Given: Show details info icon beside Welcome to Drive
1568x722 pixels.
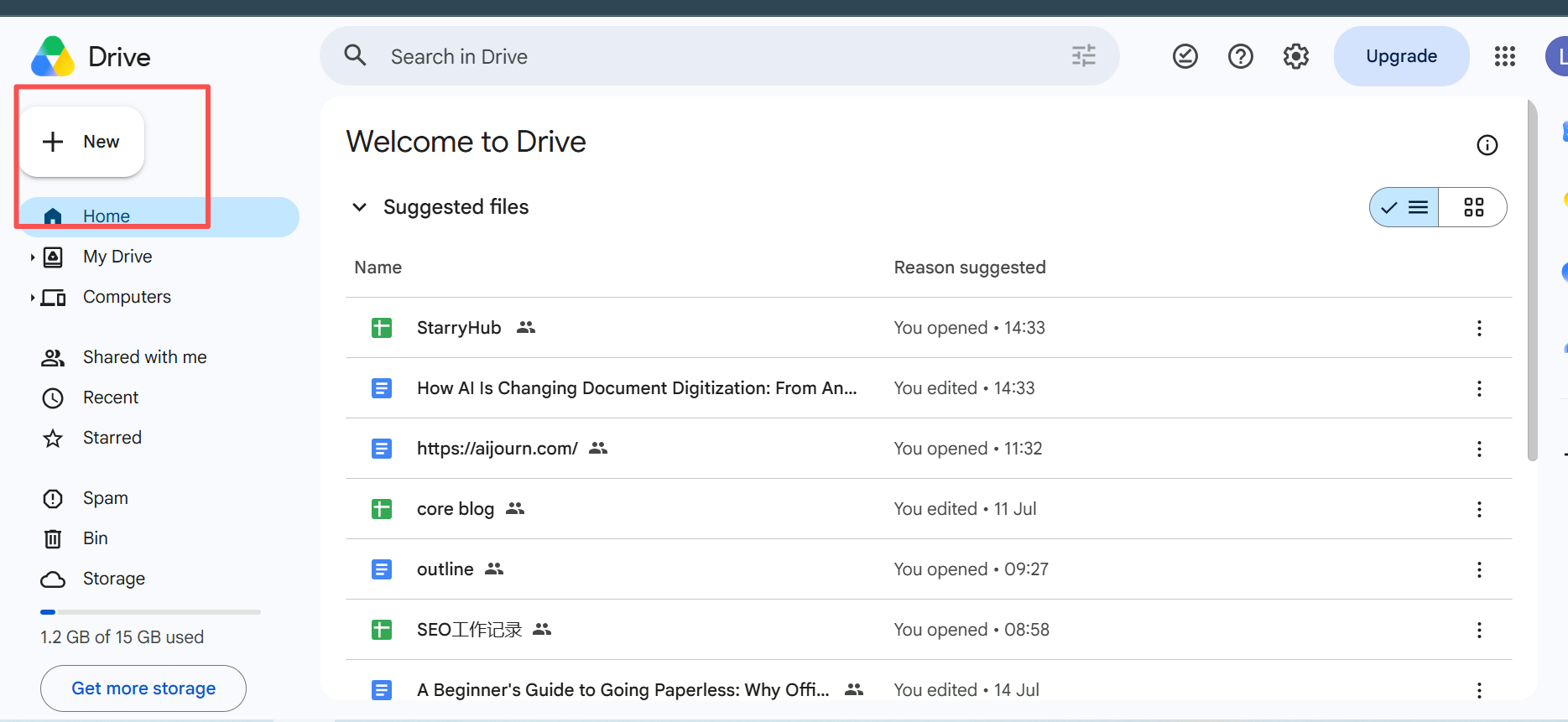Looking at the screenshot, I should (1487, 145).
